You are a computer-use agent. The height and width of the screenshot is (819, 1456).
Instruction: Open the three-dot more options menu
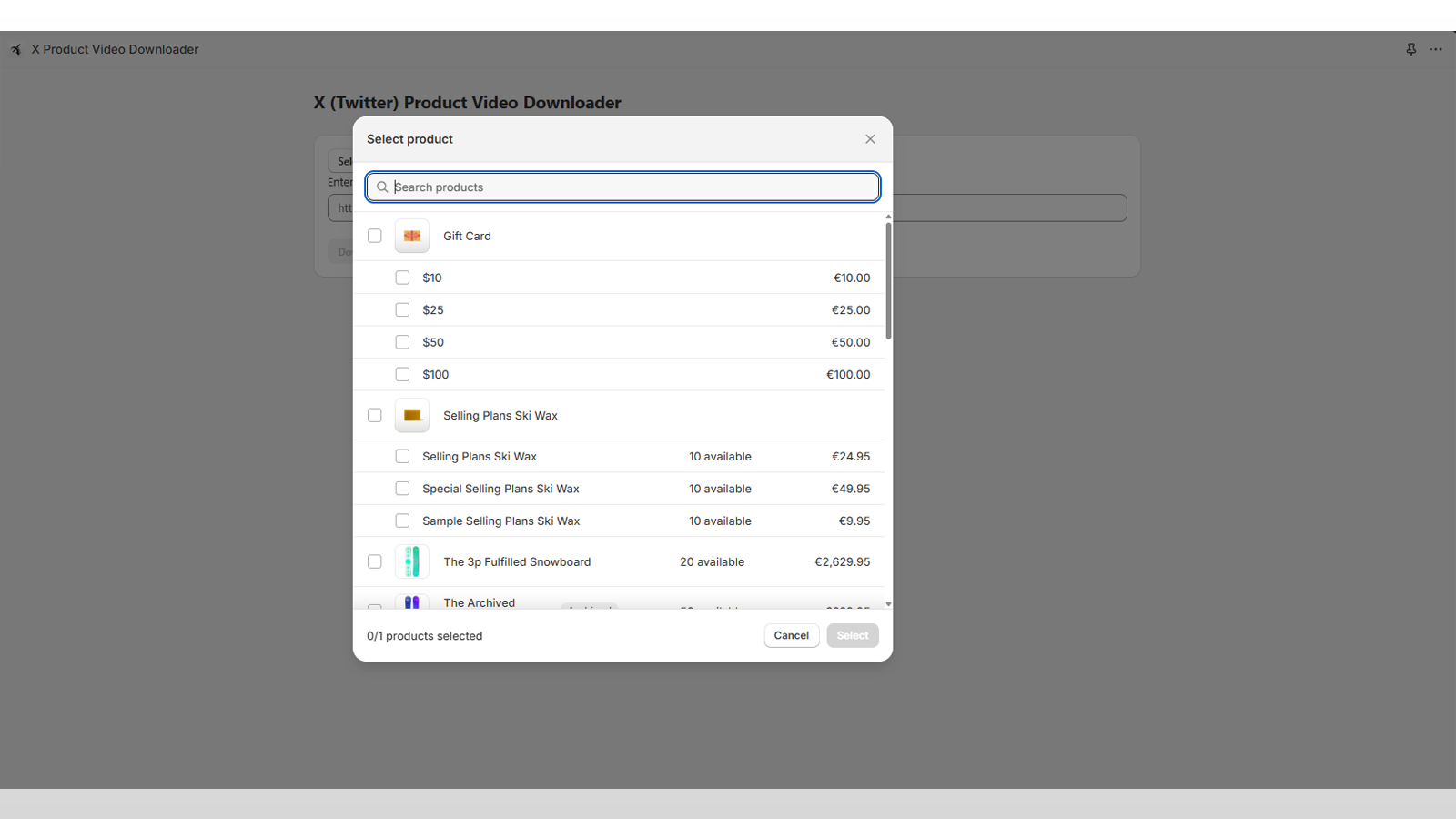[1436, 49]
